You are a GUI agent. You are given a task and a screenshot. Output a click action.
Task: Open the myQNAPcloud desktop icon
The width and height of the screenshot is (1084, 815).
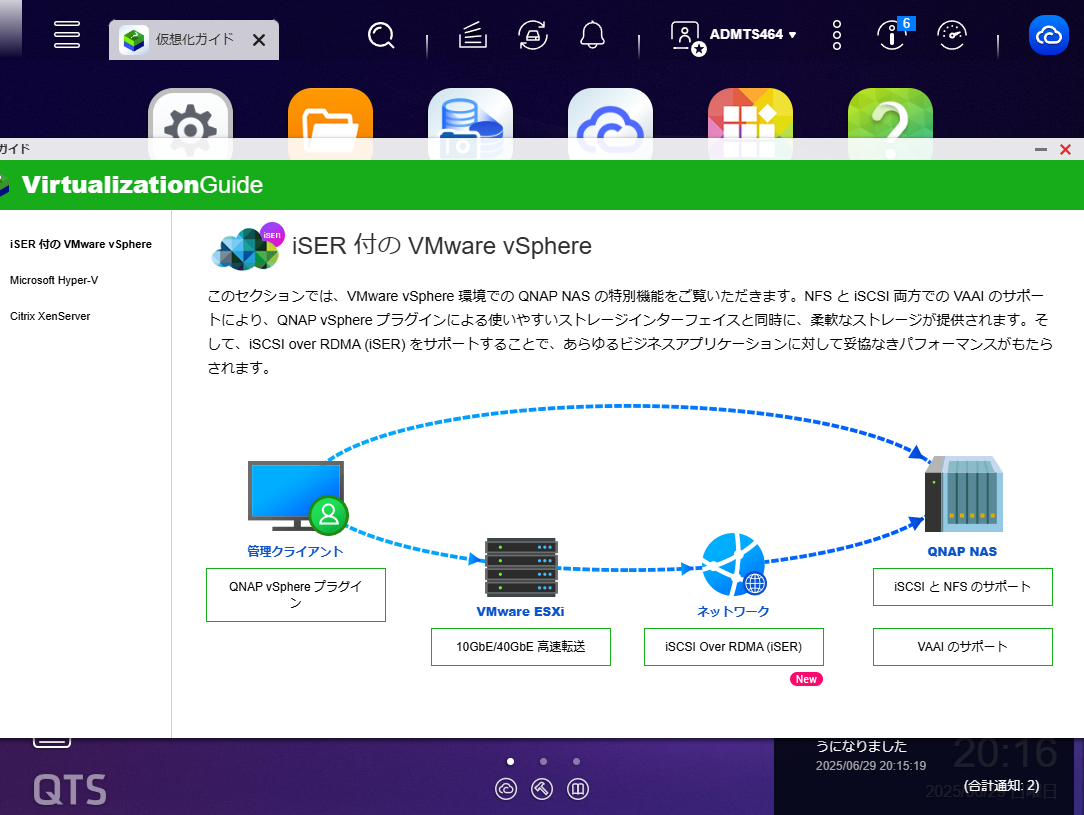click(x=610, y=124)
